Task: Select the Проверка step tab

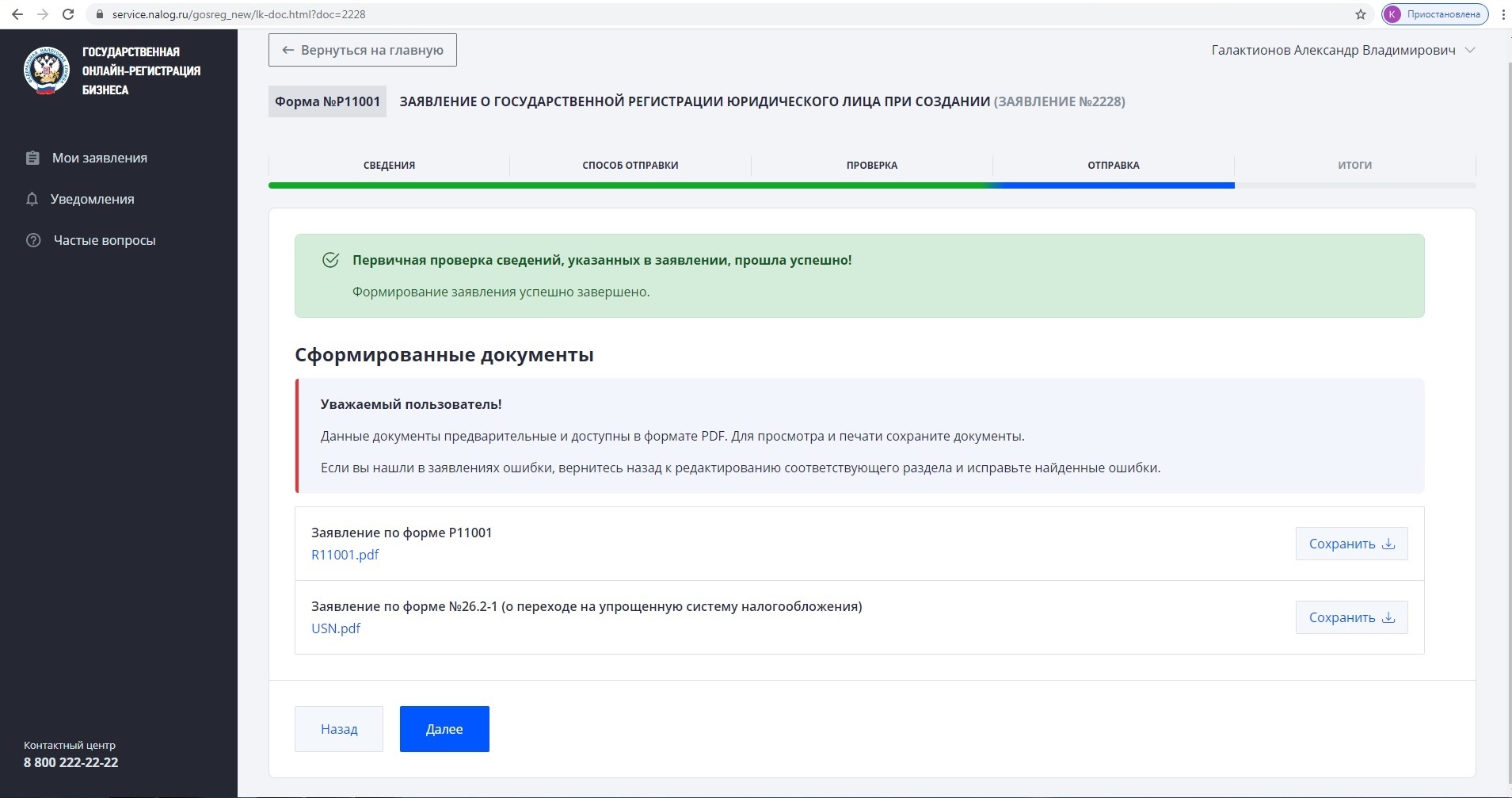Action: pos(871,165)
